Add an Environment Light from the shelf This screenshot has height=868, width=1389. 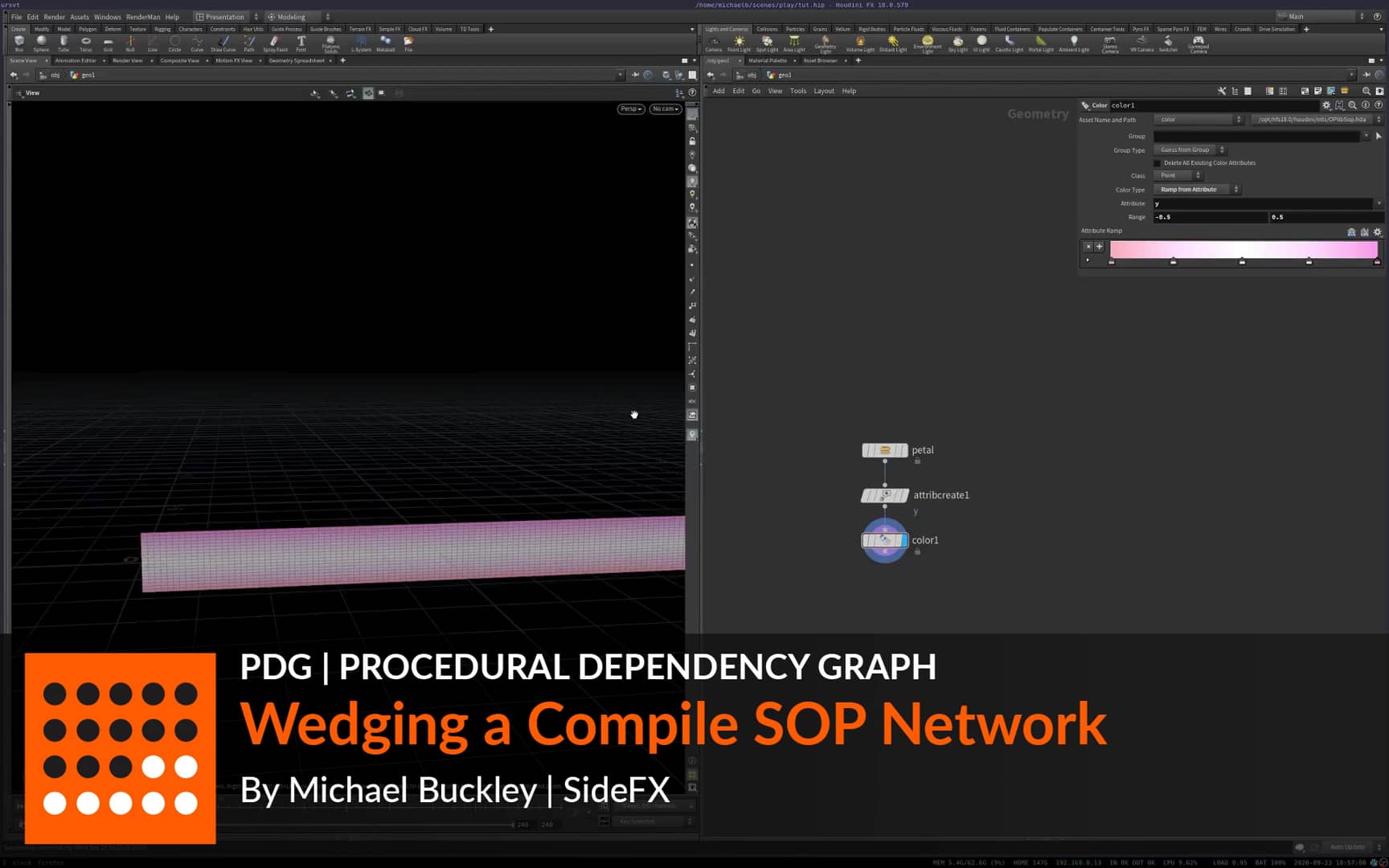point(928,42)
